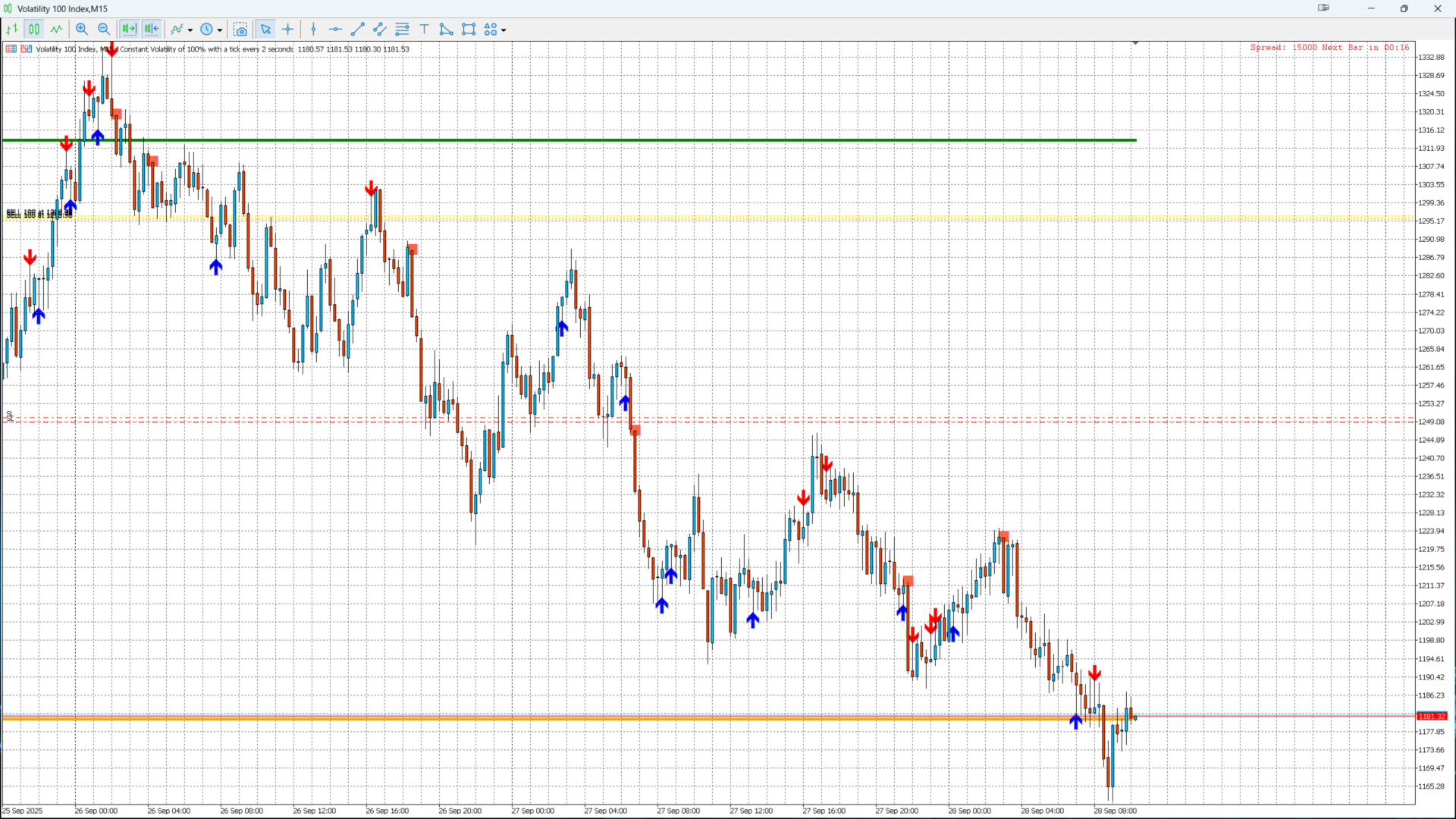
Task: Switch chart to bar chart mode
Action: [x=12, y=30]
